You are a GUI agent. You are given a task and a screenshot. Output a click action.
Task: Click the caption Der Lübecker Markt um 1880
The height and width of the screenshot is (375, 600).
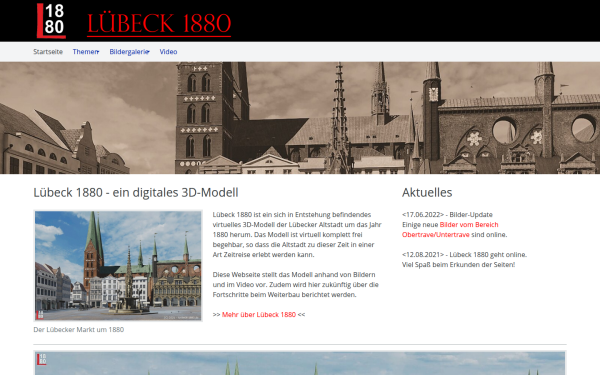[x=78, y=329]
